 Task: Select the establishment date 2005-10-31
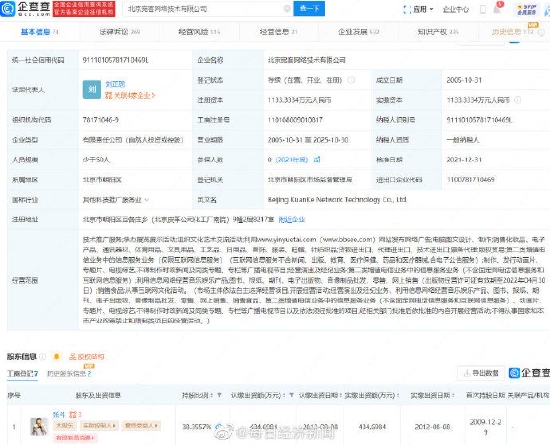point(464,80)
